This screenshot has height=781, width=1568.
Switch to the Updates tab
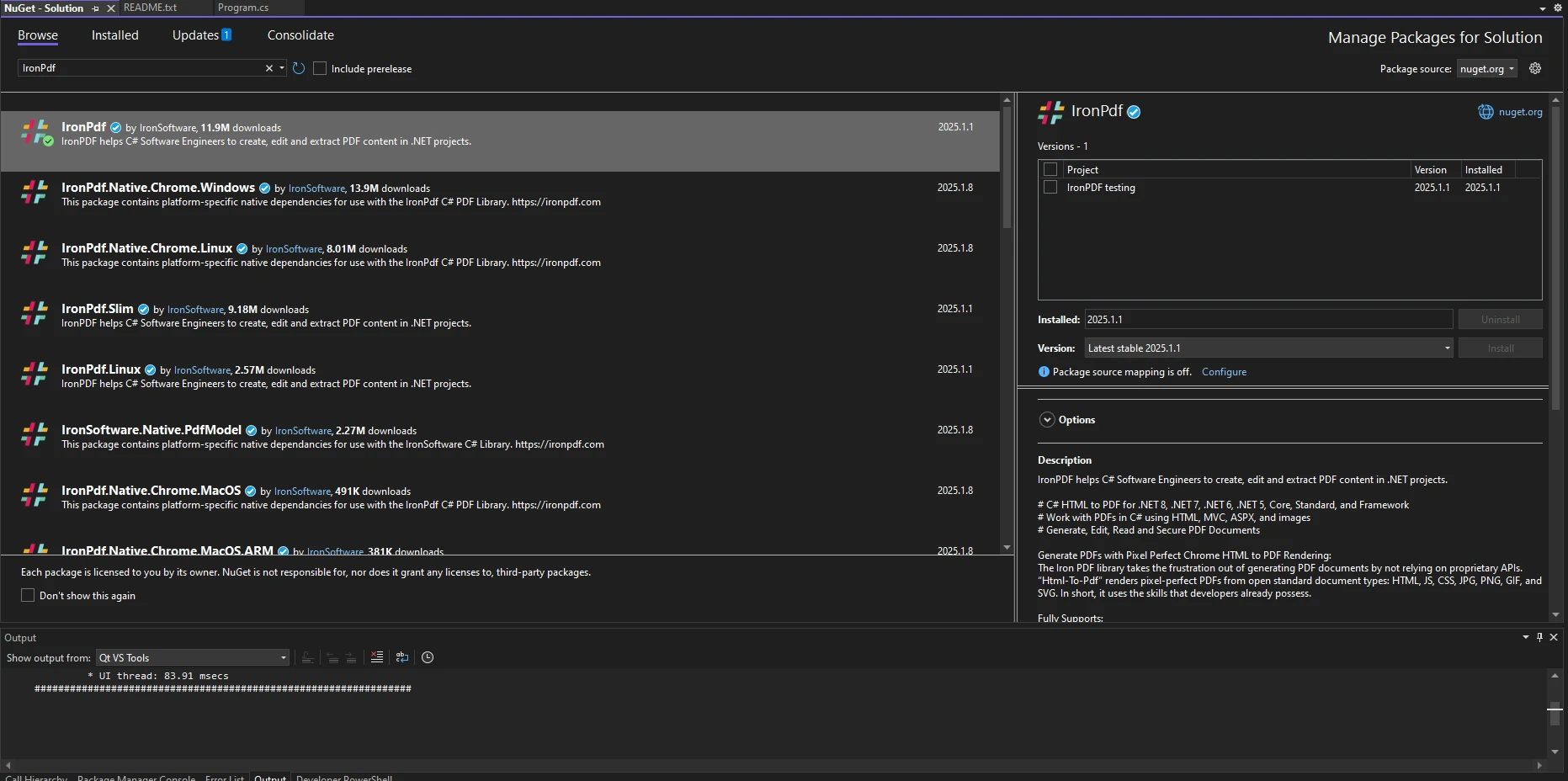202,35
